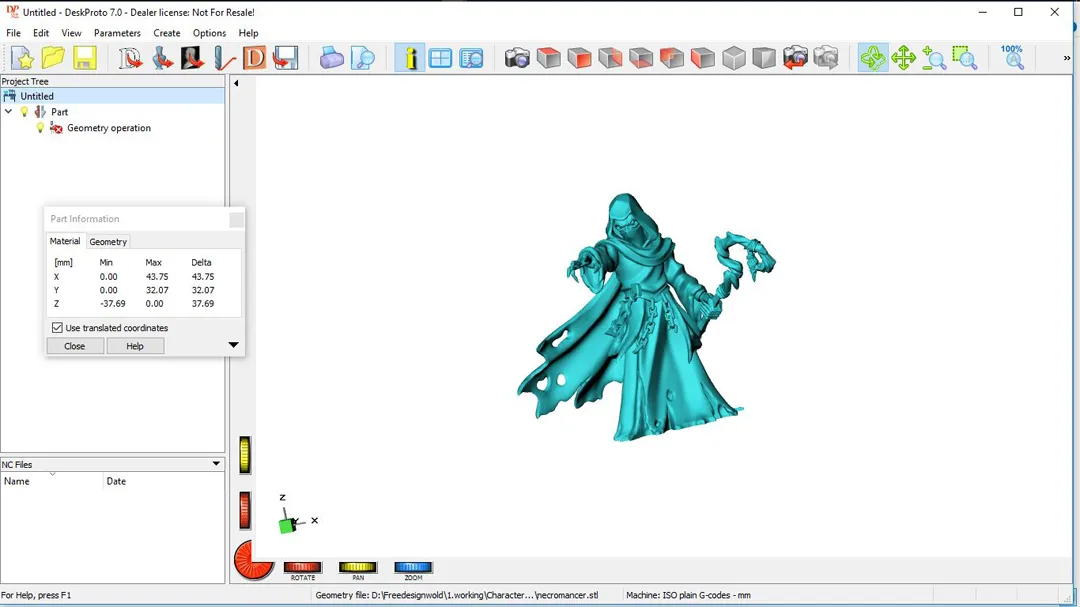The image size is (1080, 607).
Task: Click the green orientation axis cube
Action: click(287, 526)
